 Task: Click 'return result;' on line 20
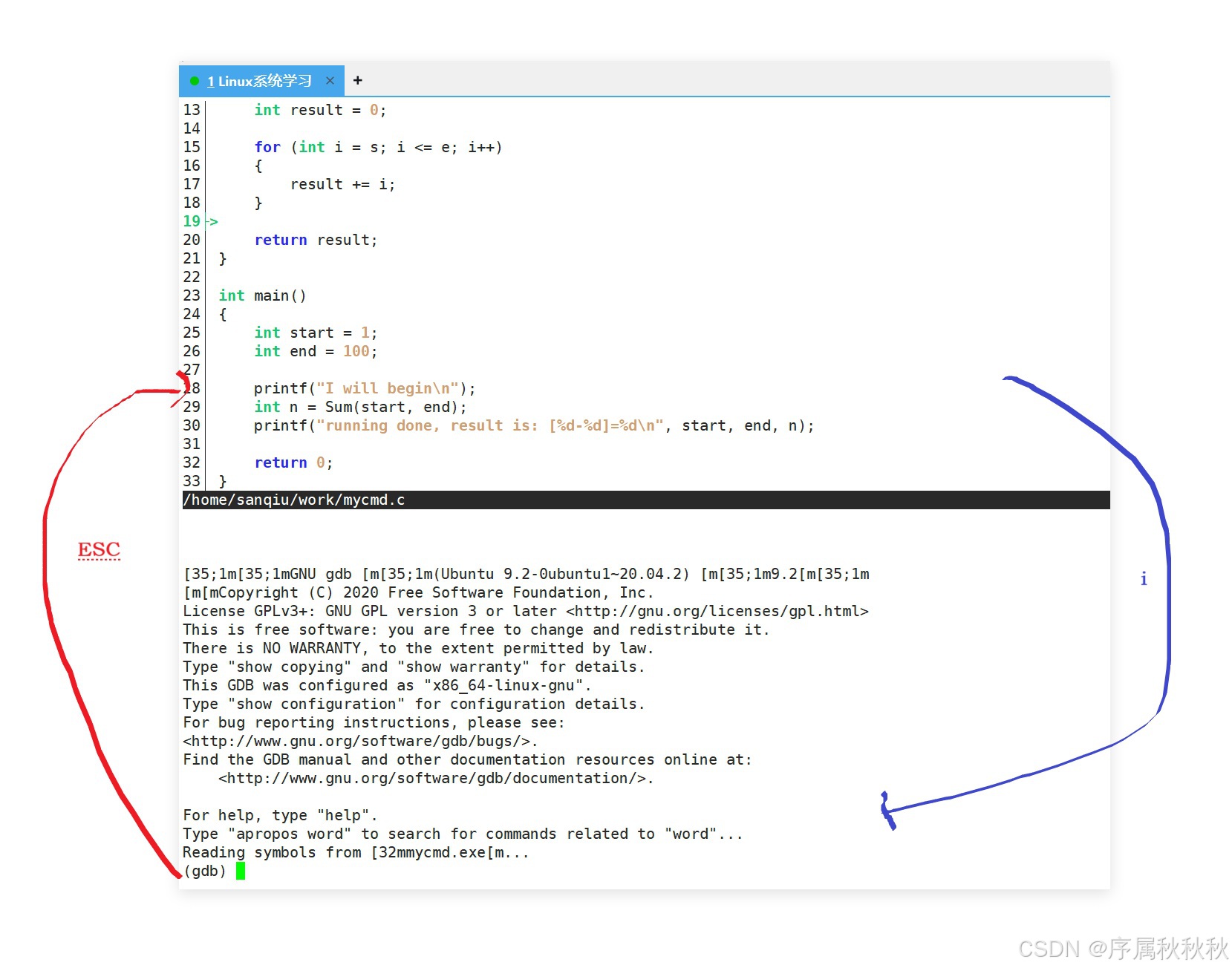(x=316, y=240)
